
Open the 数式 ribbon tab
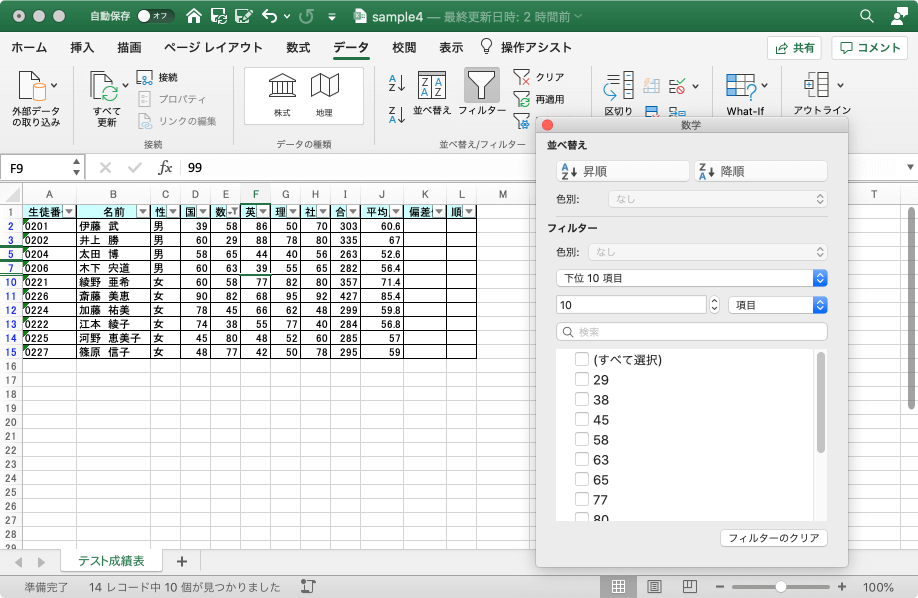(x=298, y=47)
